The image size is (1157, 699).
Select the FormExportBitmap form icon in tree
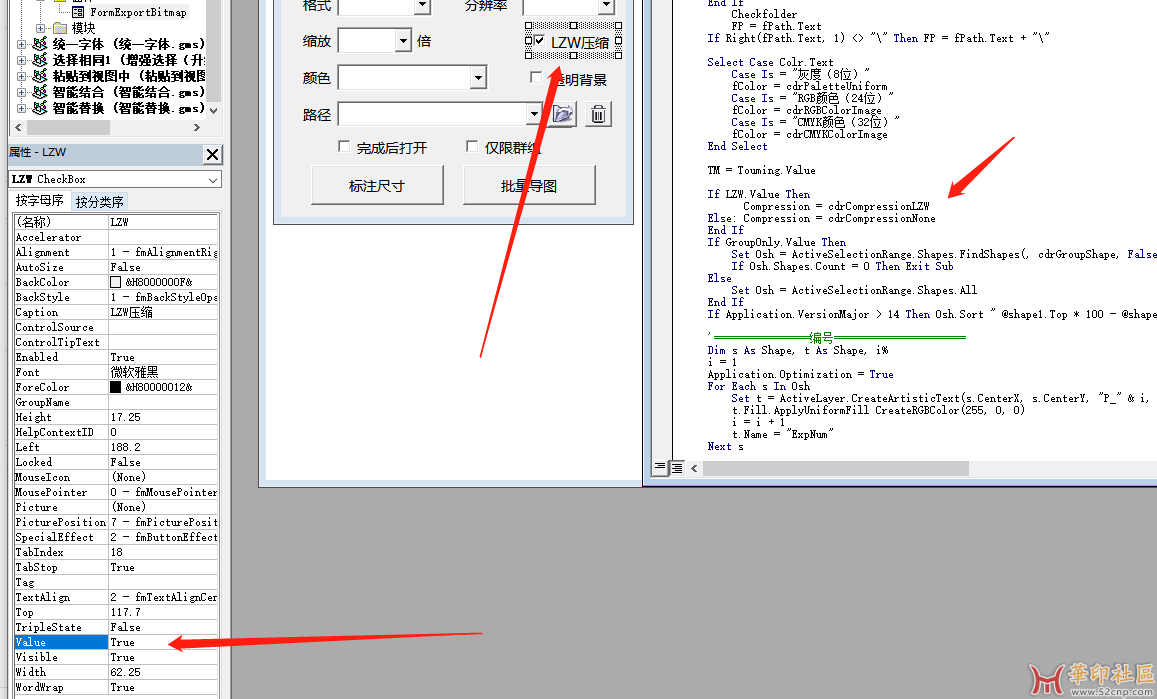click(x=80, y=12)
